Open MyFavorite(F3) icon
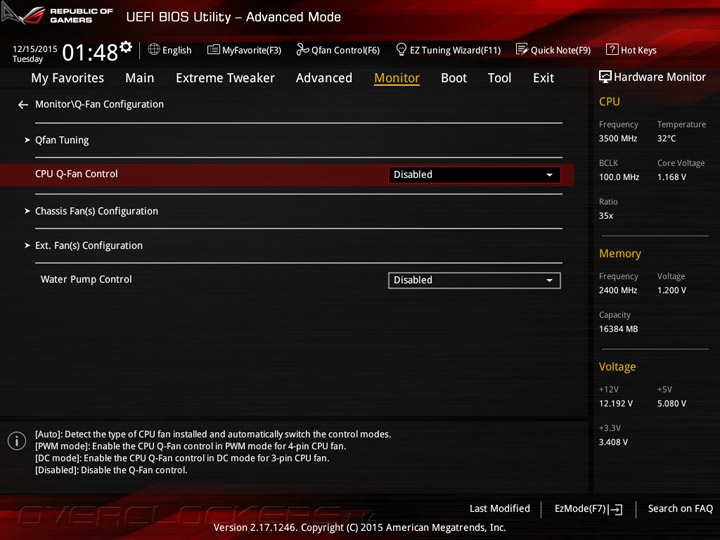The width and height of the screenshot is (720, 540). (213, 50)
